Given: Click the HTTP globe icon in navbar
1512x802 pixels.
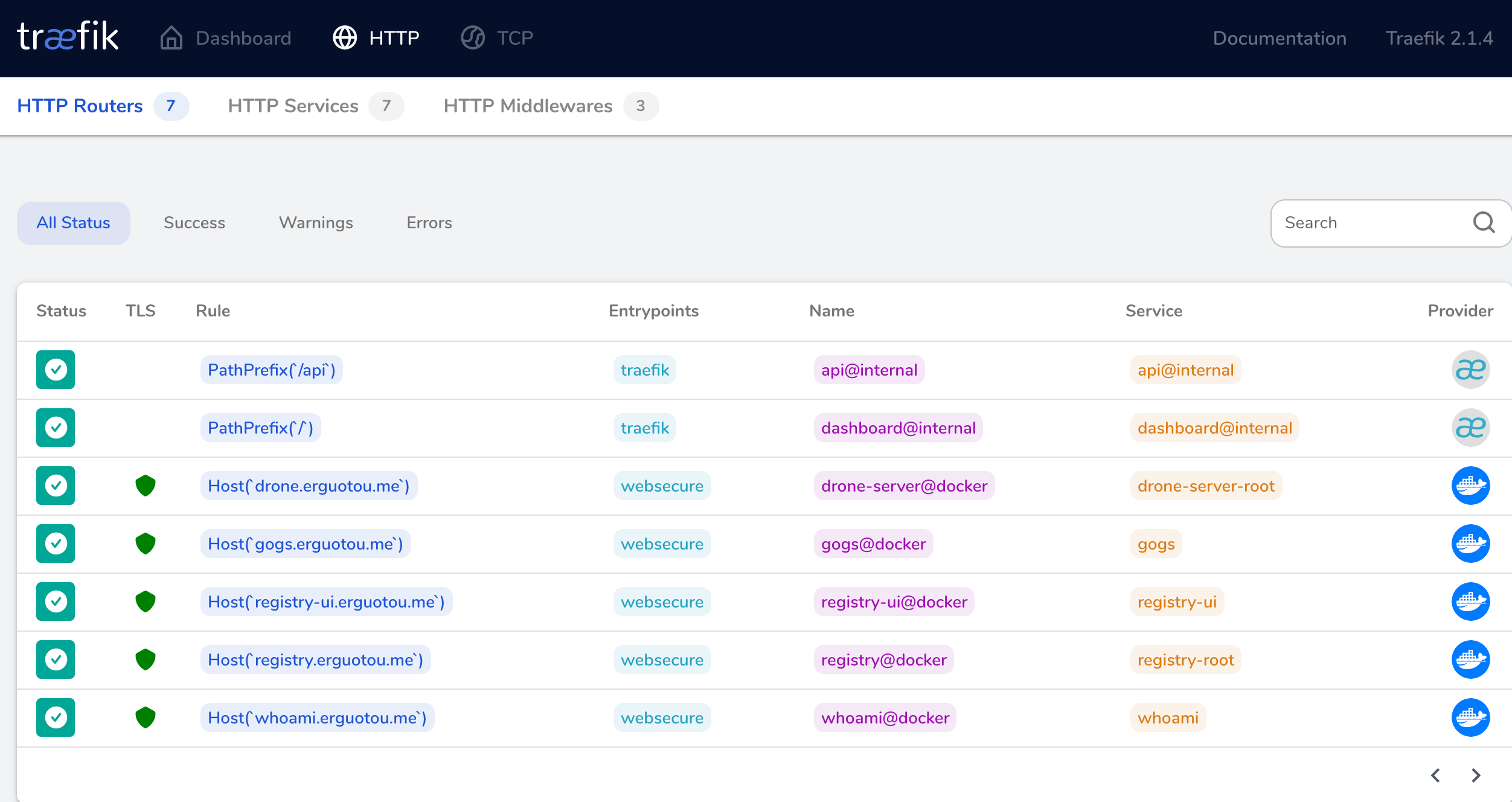Looking at the screenshot, I should pos(346,38).
